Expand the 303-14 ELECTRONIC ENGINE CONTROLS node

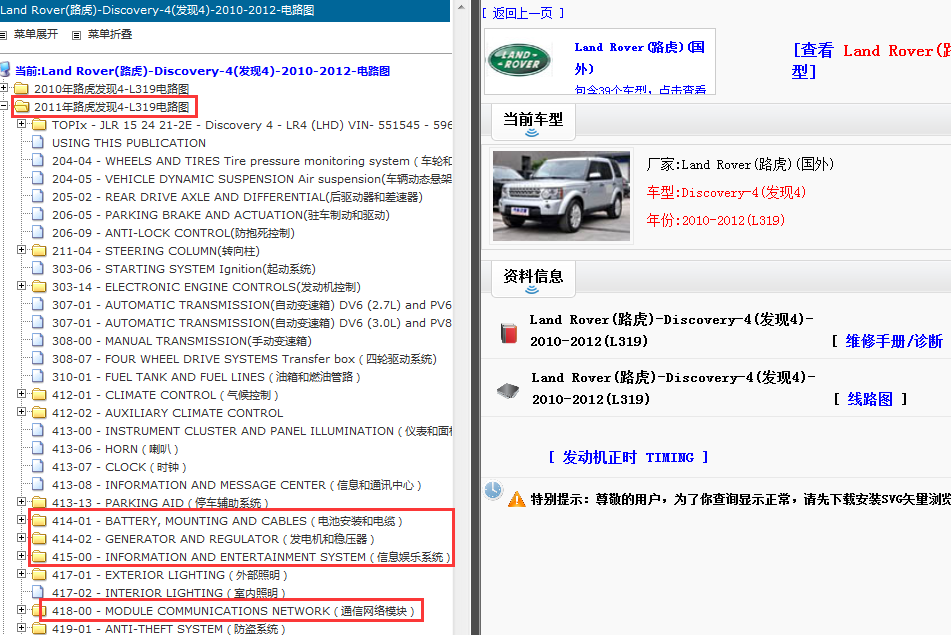21,286
